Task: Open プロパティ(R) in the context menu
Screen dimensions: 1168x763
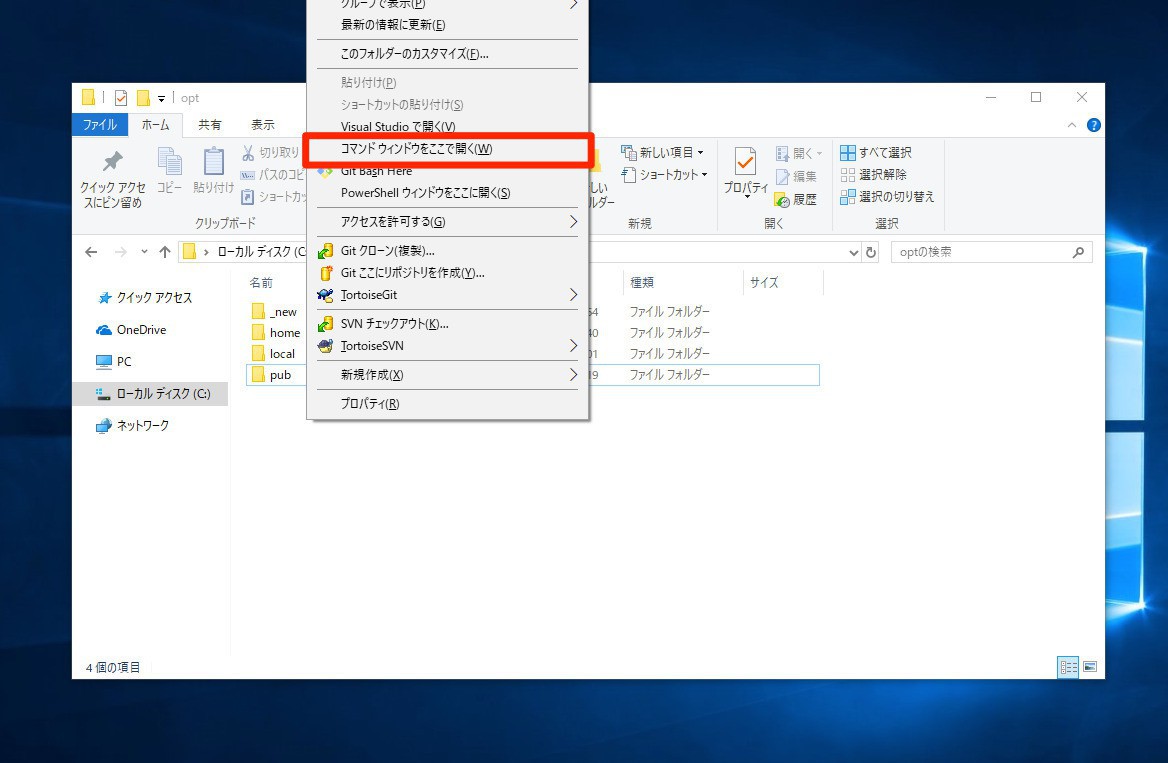Action: [447, 404]
